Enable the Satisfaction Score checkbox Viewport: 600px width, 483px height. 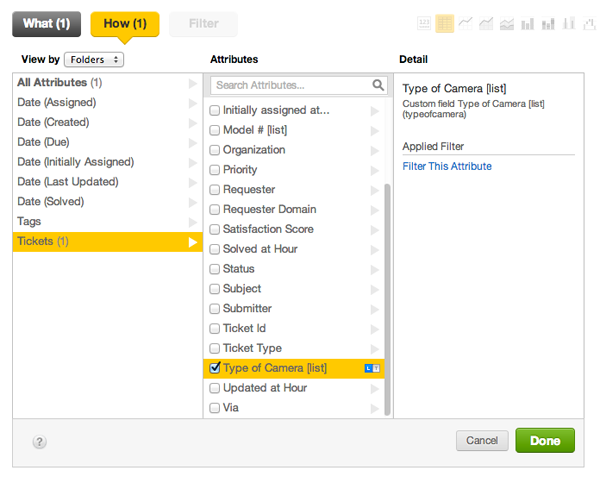pyautogui.click(x=215, y=229)
